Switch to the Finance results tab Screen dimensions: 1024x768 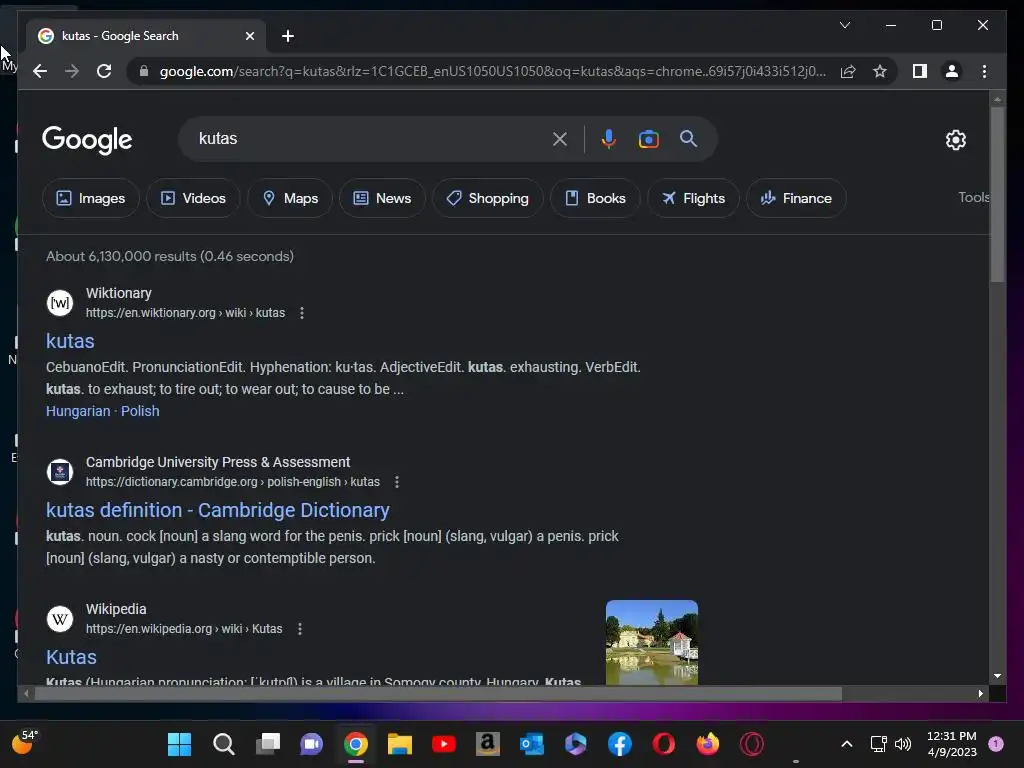pyautogui.click(x=796, y=198)
